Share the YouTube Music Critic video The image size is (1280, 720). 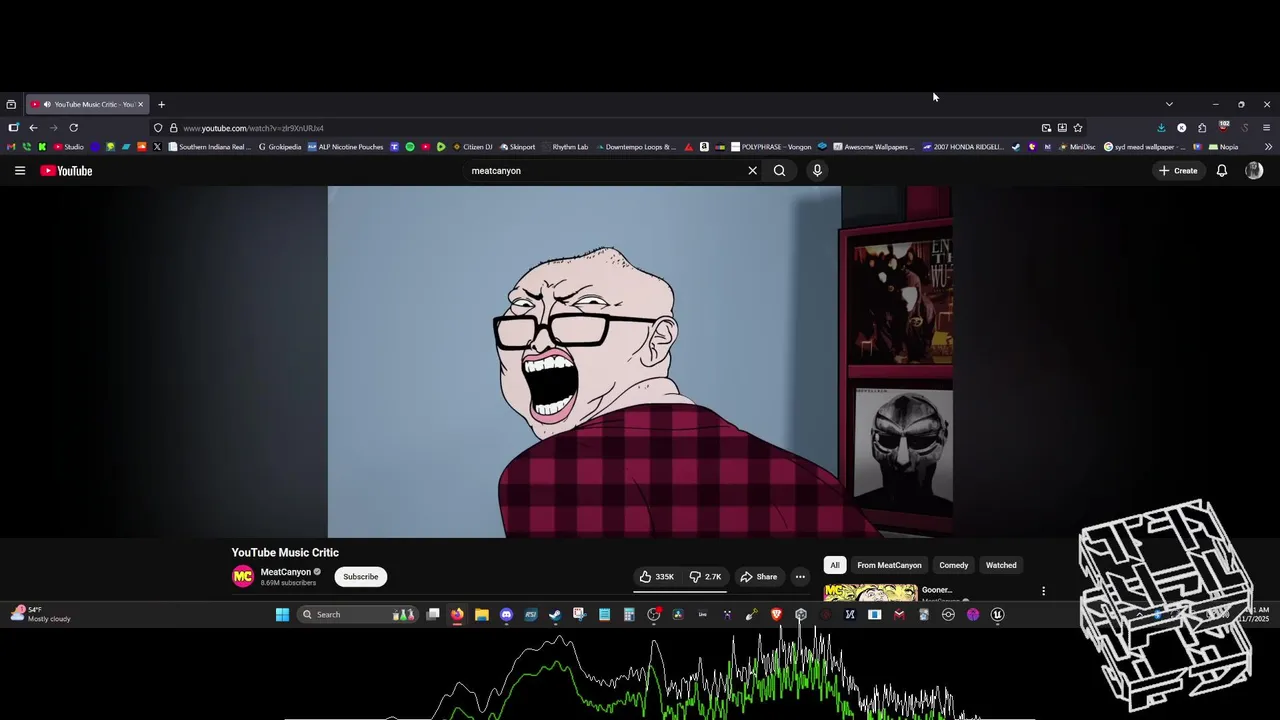click(x=758, y=577)
